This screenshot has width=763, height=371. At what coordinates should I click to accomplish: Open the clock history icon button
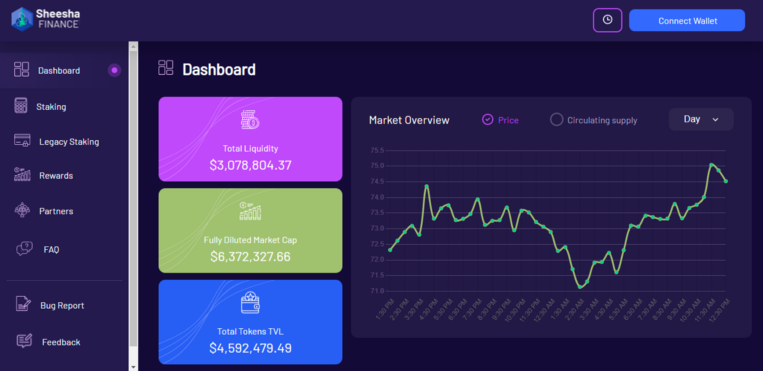(607, 20)
